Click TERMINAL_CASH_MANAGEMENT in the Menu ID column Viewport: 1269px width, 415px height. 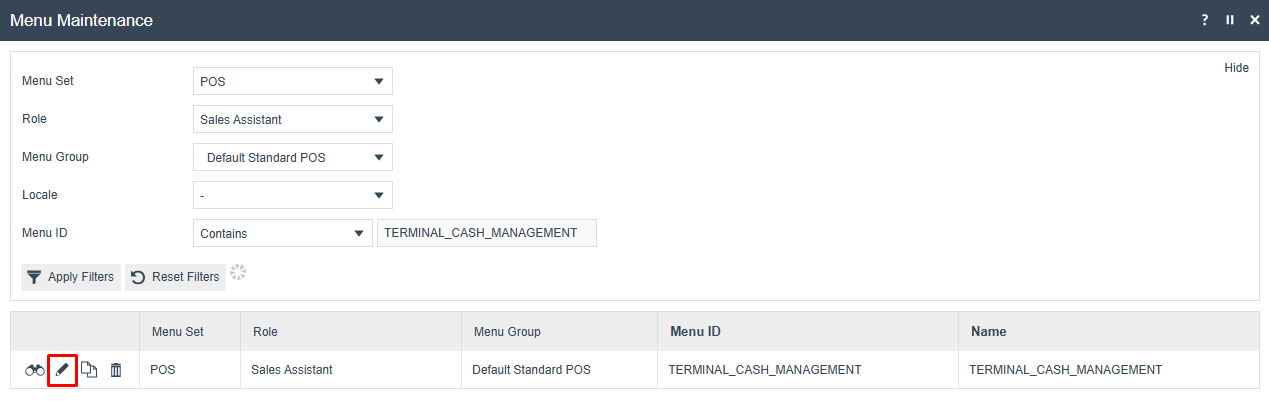[765, 370]
